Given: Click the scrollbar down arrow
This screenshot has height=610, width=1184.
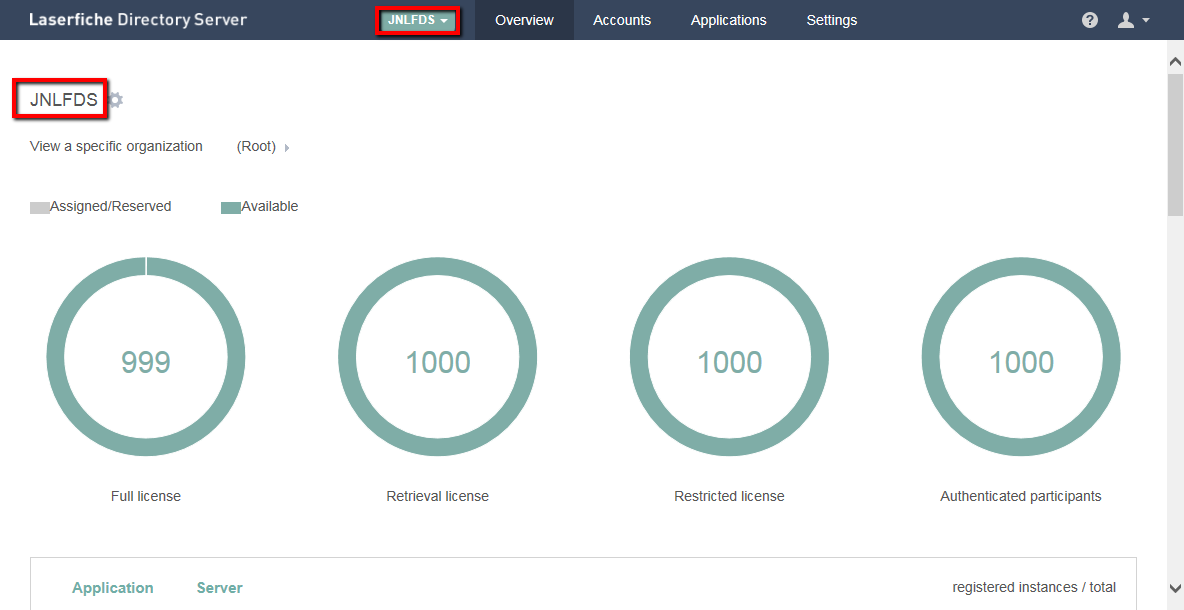Looking at the screenshot, I should 1175,588.
